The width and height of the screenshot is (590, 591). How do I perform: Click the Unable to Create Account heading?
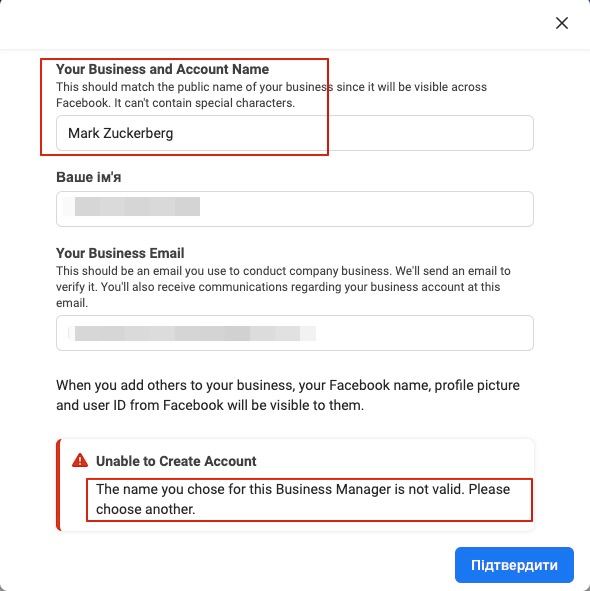(x=176, y=461)
